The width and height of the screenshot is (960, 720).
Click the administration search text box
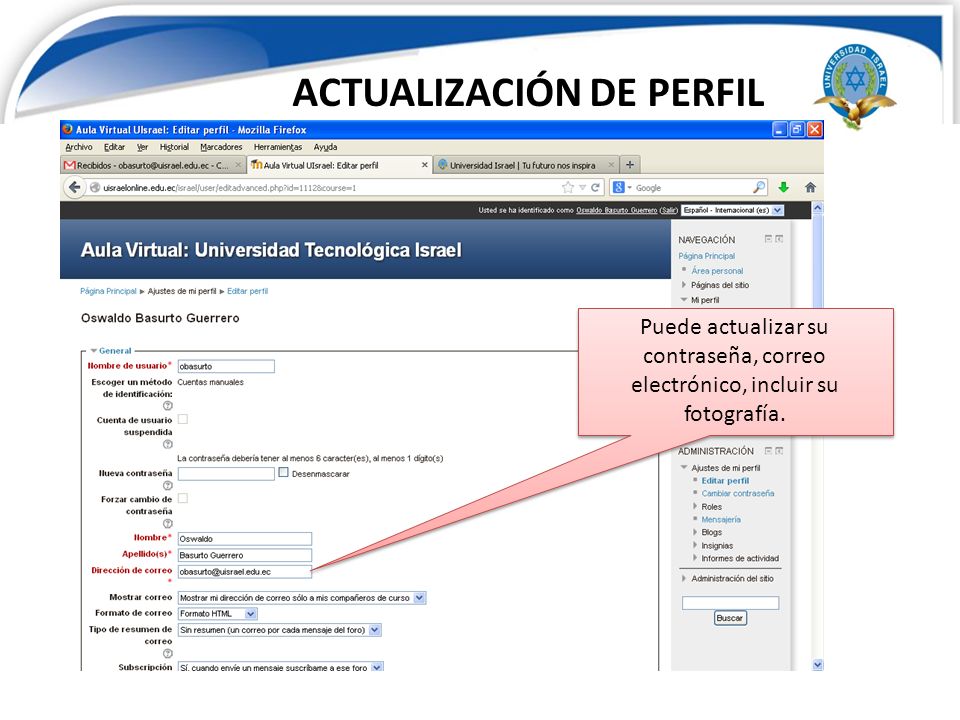pos(730,602)
